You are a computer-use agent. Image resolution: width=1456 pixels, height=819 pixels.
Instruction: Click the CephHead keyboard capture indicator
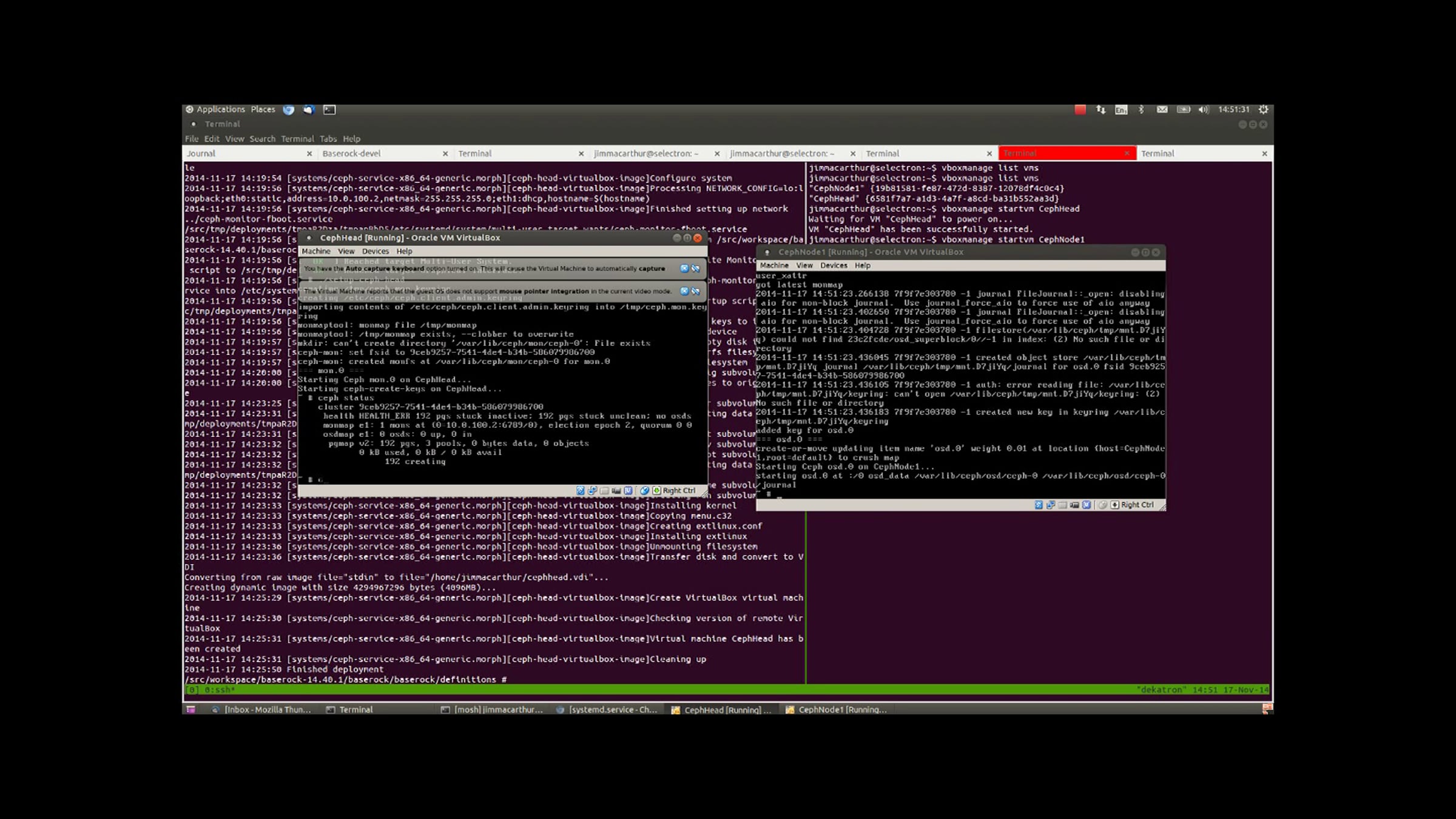656,491
